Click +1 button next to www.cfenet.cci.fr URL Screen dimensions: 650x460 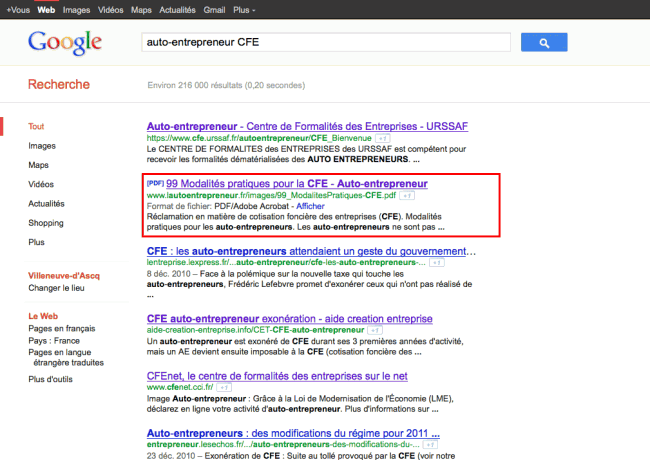tap(224, 387)
